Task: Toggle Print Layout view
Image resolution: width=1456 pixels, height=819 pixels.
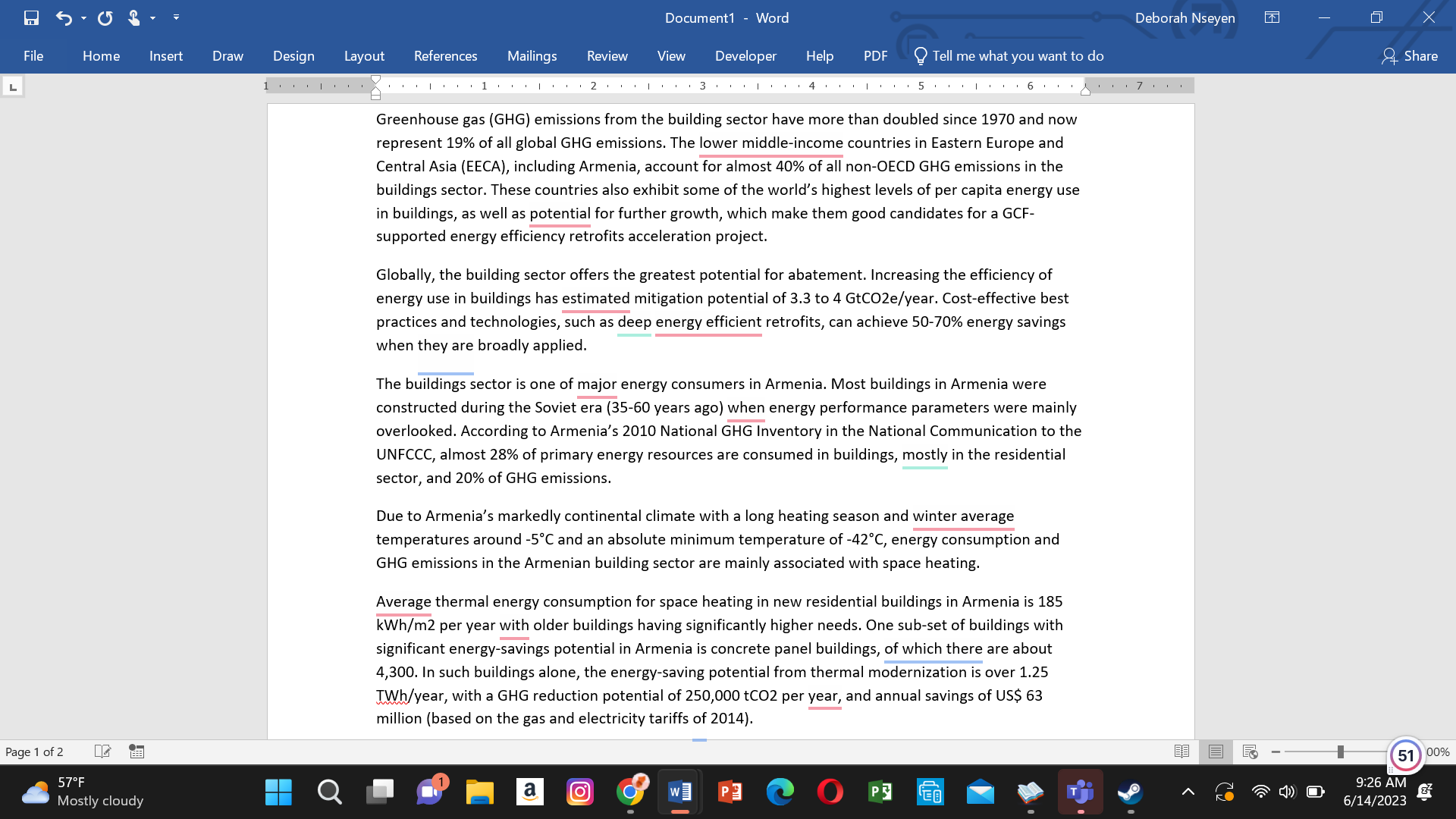Action: tap(1216, 752)
